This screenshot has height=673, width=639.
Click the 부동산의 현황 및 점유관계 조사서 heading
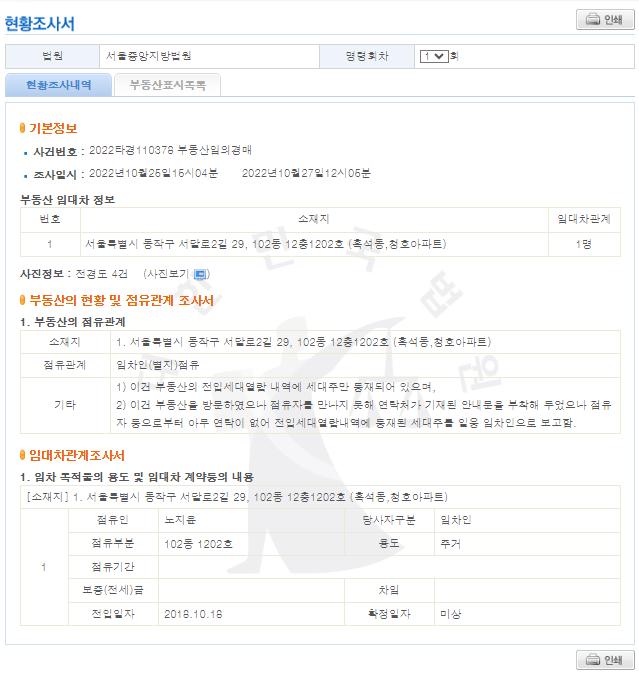121,300
